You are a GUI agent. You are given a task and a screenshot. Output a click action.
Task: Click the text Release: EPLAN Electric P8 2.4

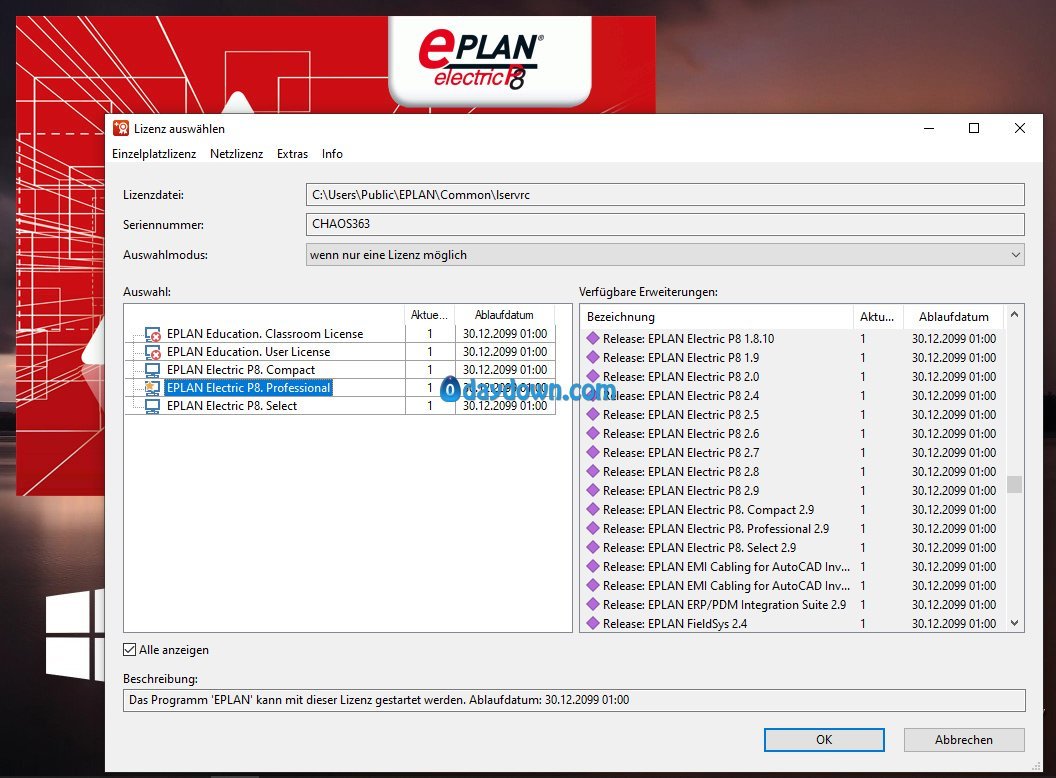681,395
